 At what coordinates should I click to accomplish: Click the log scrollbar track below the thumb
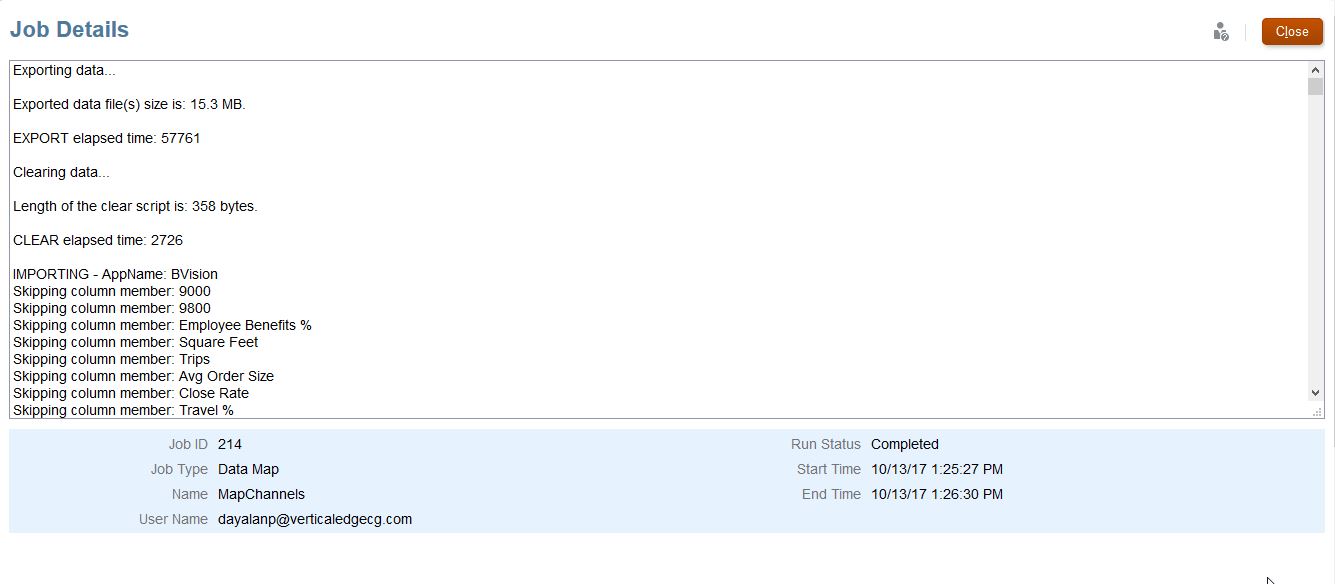tap(1315, 240)
